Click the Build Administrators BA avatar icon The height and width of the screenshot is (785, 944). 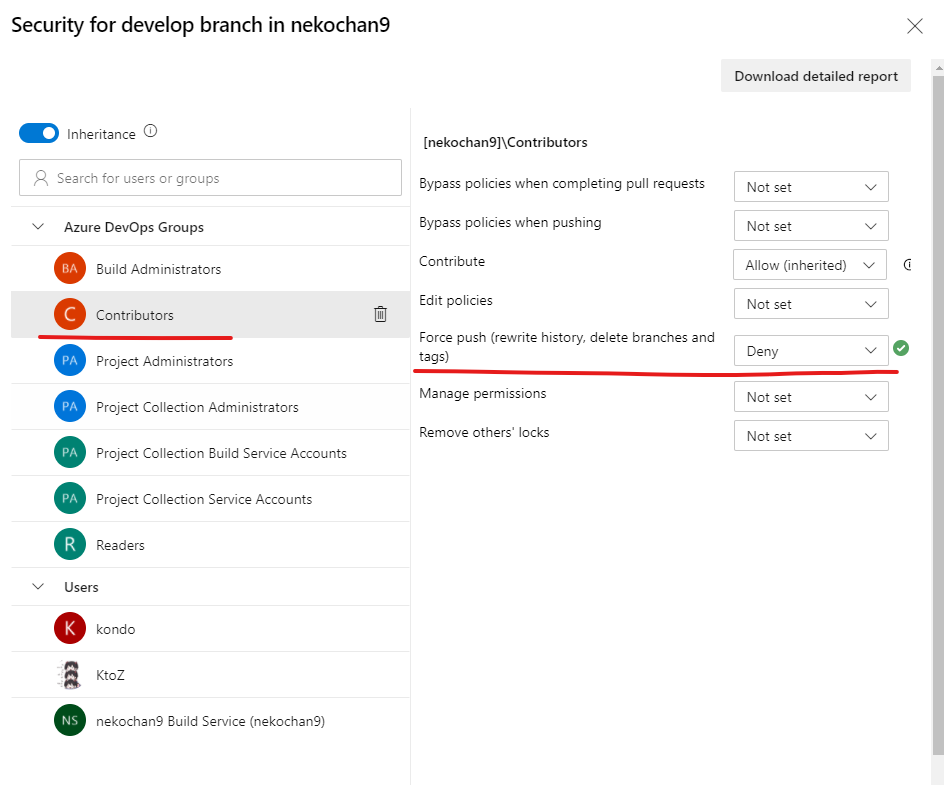70,268
